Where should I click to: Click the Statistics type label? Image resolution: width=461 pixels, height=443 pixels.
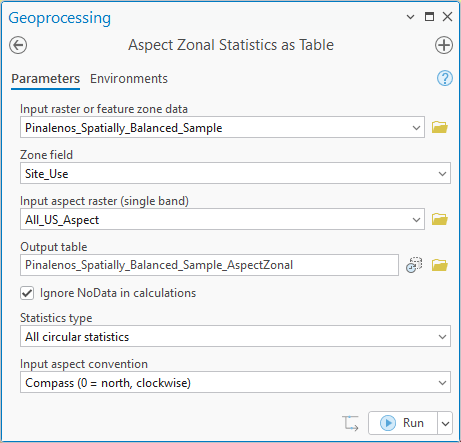point(56,318)
